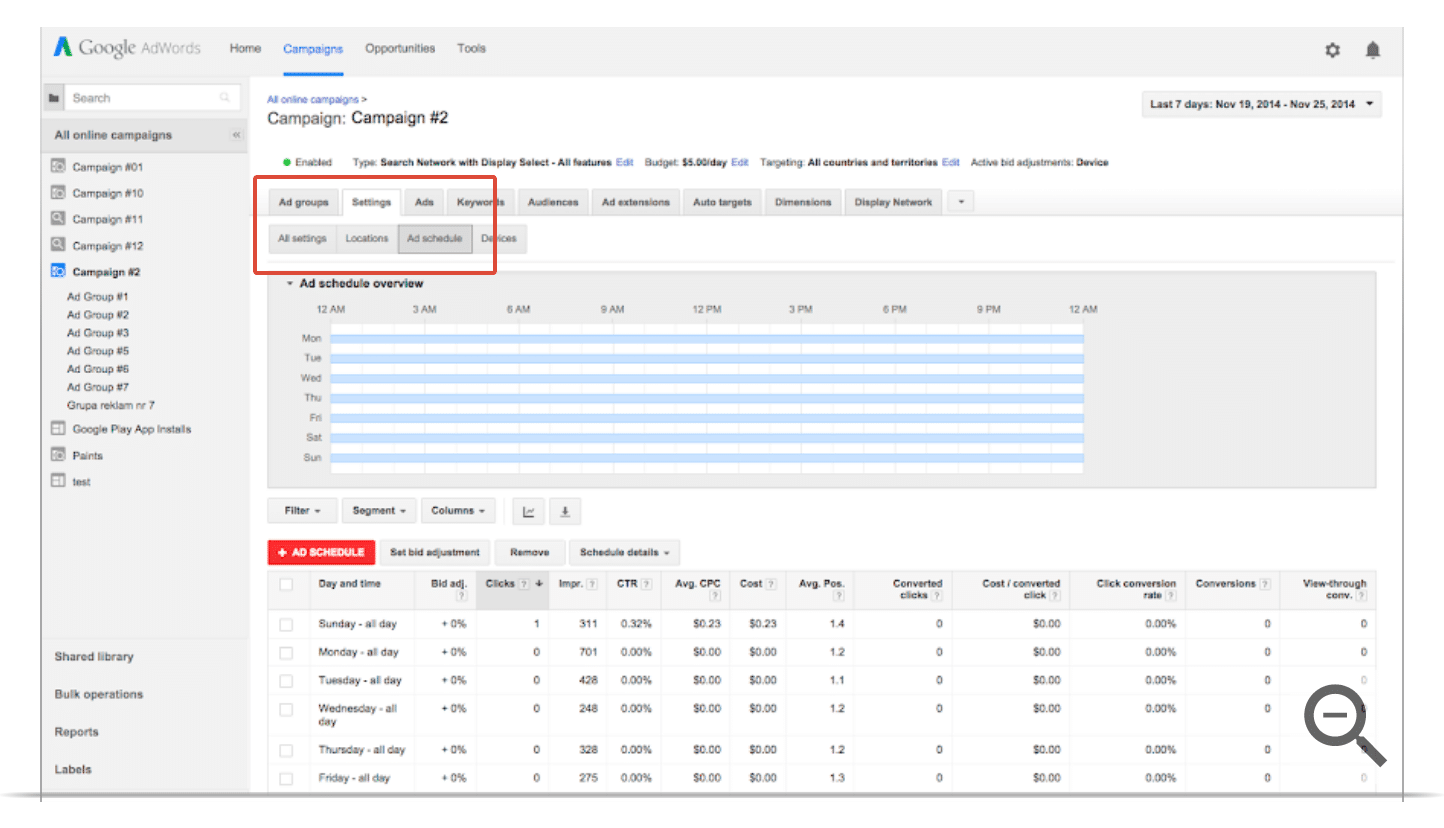Switch to the Ad groups tab
The width and height of the screenshot is (1444, 828).
(x=303, y=202)
